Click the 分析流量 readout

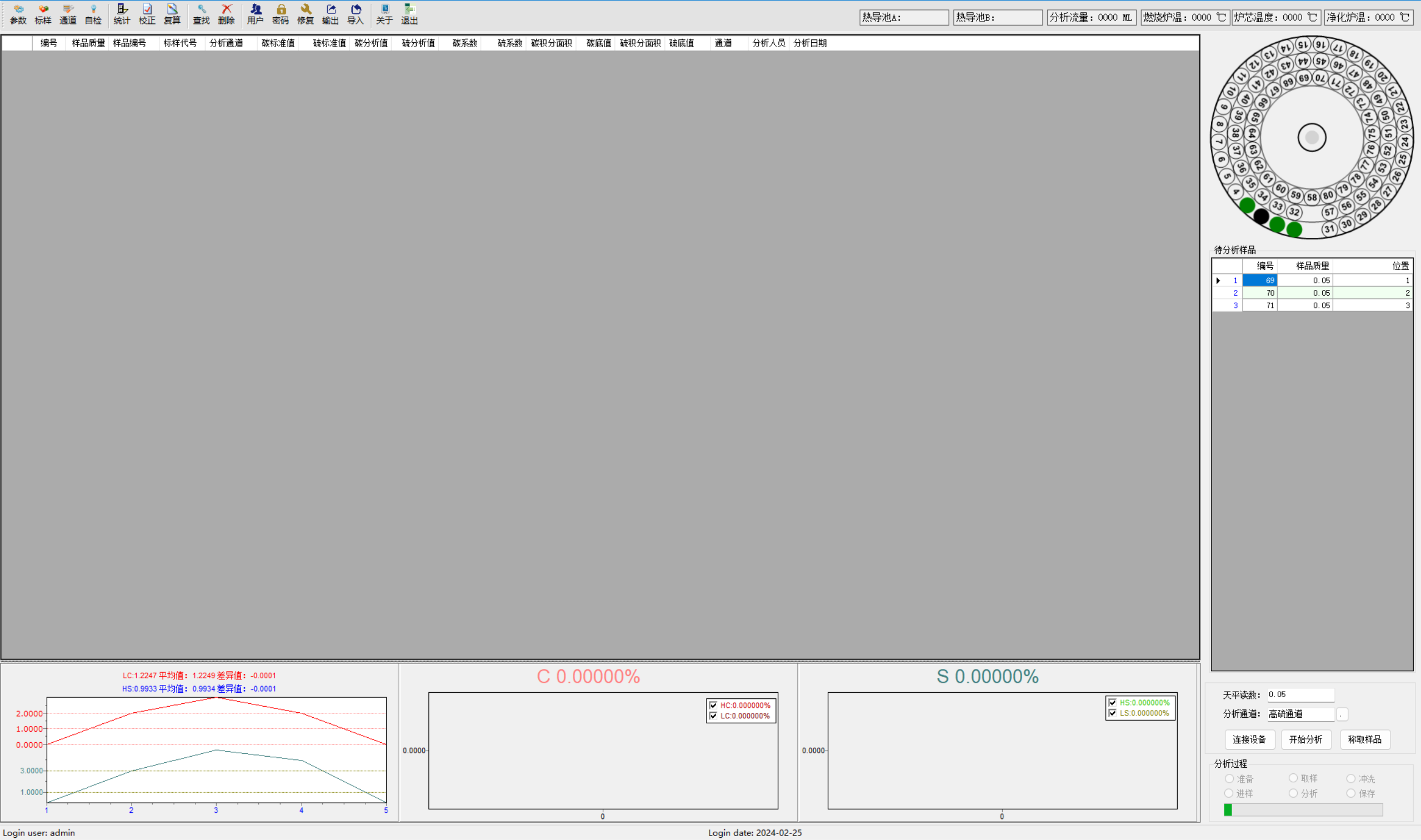pos(1091,18)
